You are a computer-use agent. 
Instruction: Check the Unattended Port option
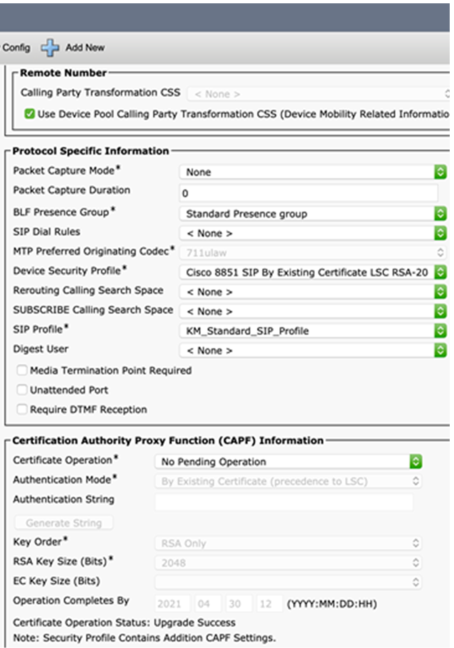[22, 389]
